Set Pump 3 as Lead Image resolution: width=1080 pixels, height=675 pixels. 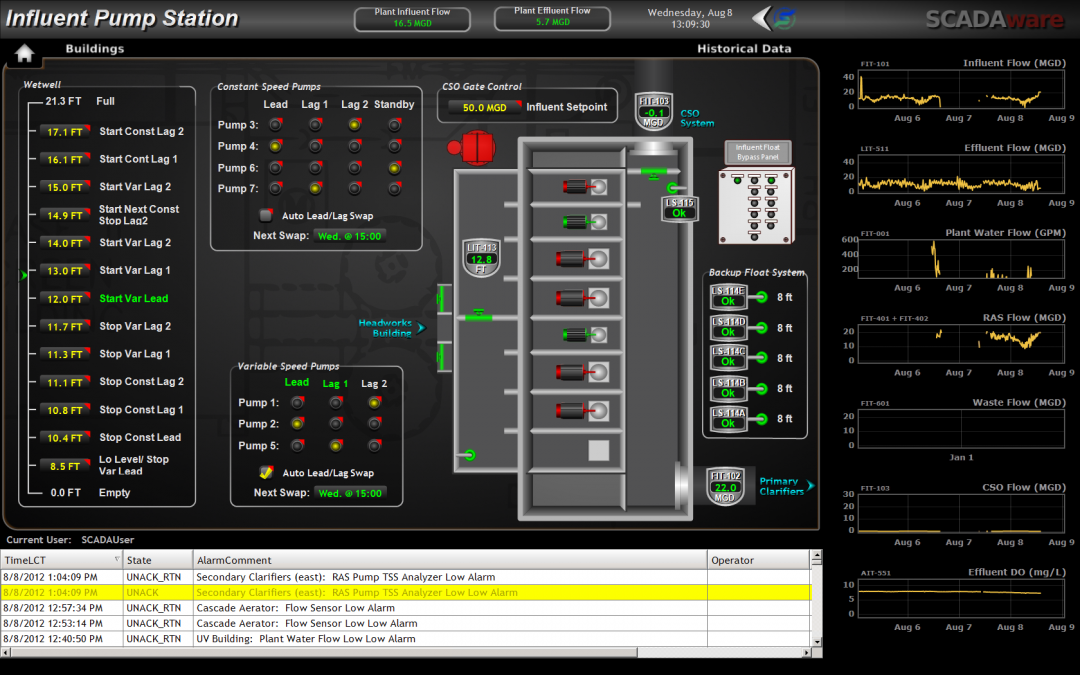[275, 125]
